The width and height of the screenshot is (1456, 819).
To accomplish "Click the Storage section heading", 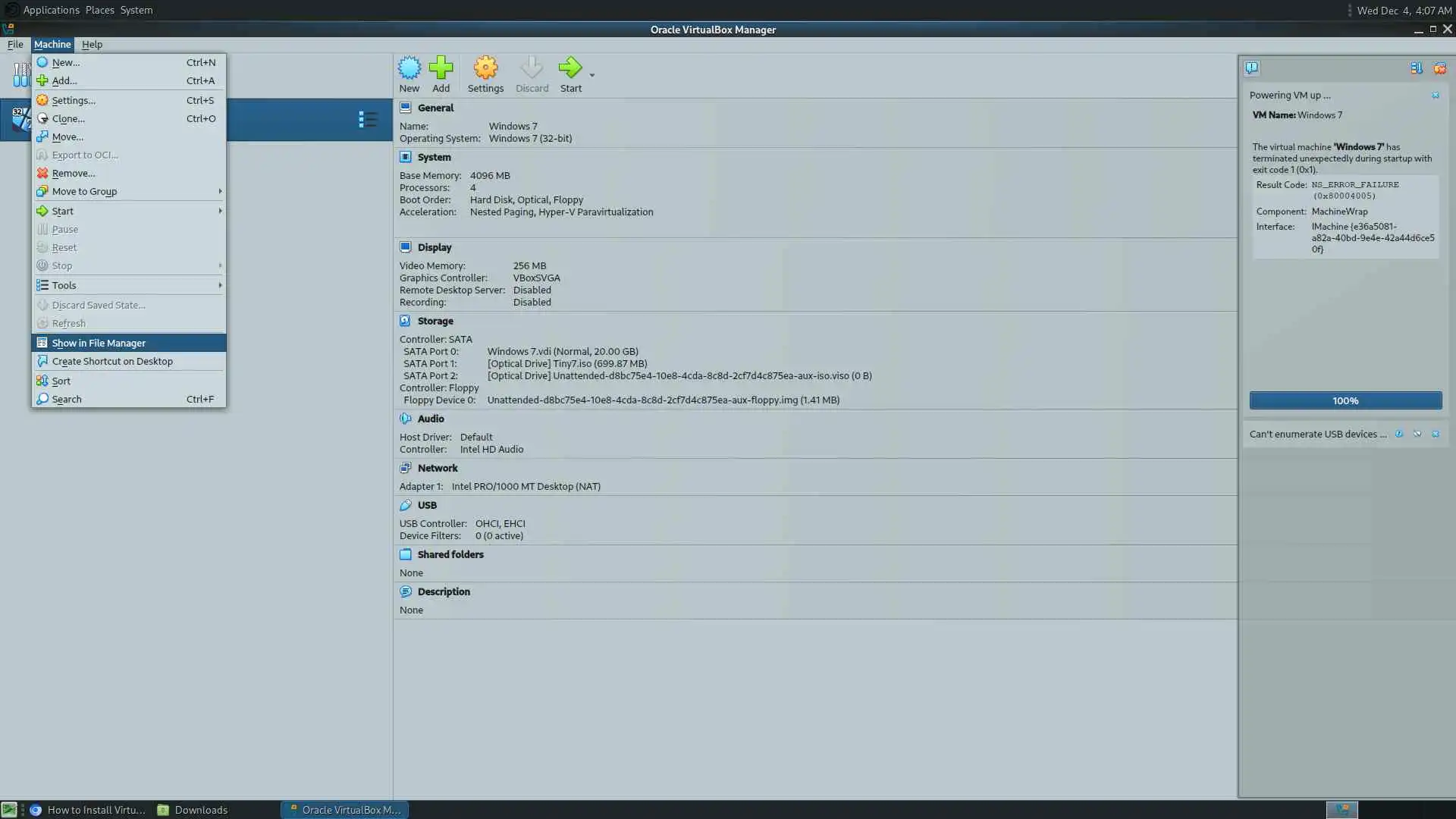I will (435, 321).
